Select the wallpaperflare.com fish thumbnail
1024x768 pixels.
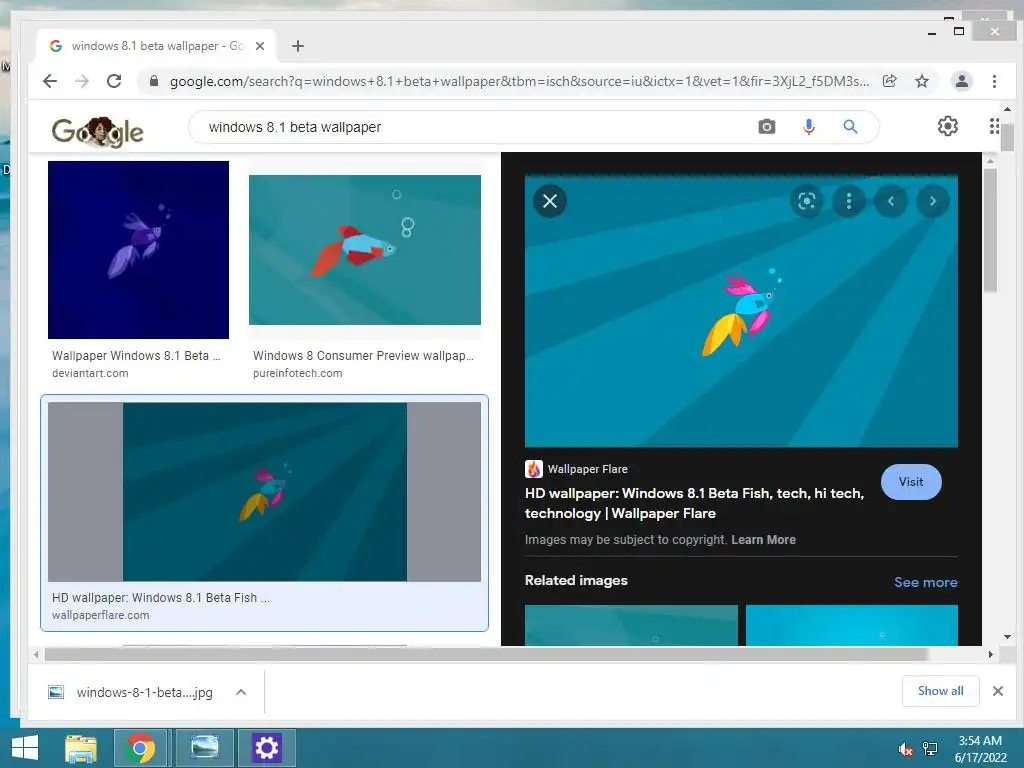[x=264, y=492]
